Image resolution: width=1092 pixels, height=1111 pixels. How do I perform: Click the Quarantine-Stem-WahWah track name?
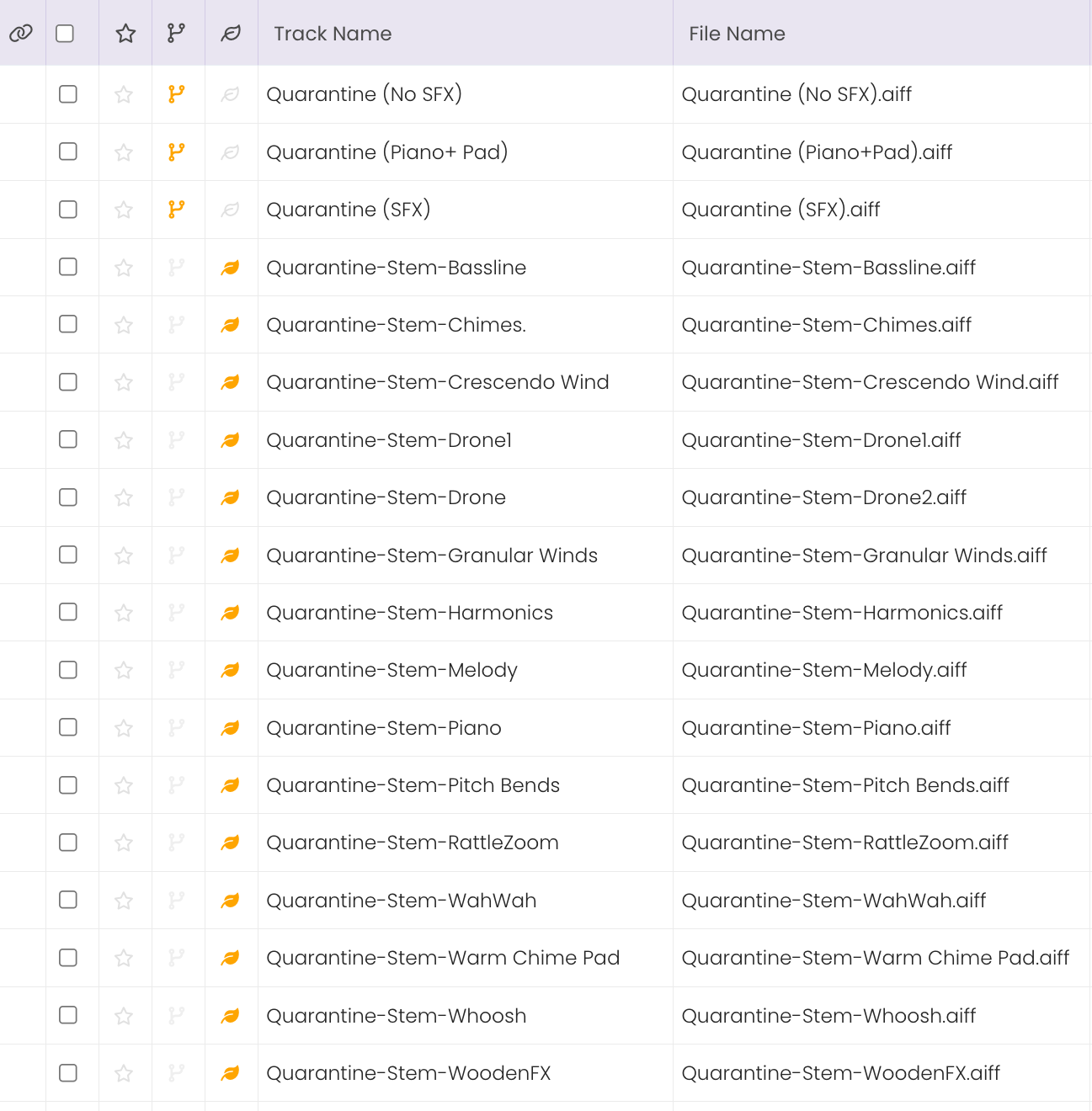coord(401,901)
